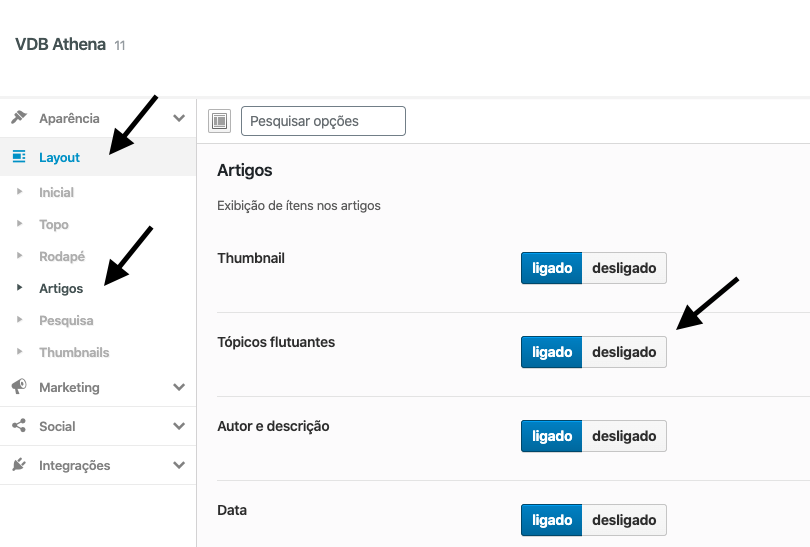810x547 pixels.
Task: Click the Layout section icon
Action: coord(19,157)
